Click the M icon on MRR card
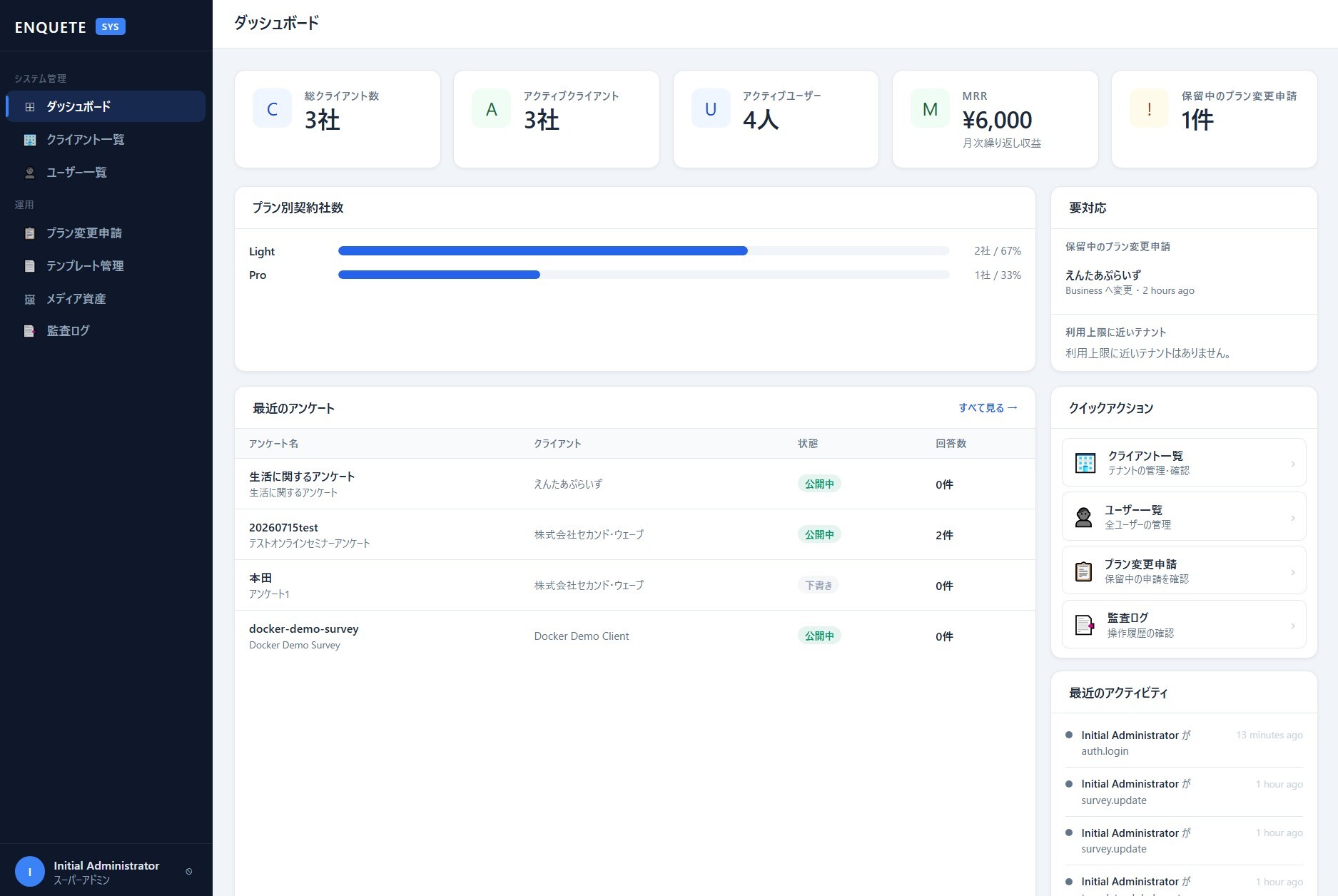Image resolution: width=1338 pixels, height=896 pixels. pyautogui.click(x=930, y=108)
